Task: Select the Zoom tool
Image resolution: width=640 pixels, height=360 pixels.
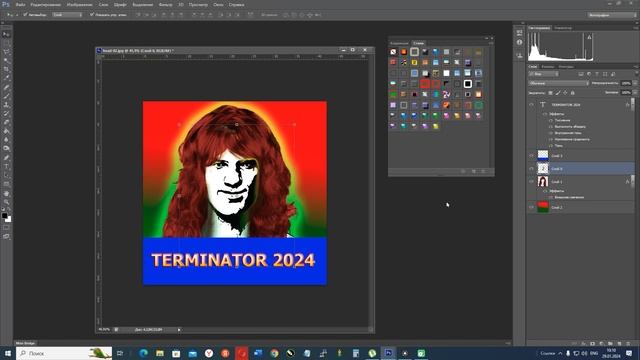Action: [6, 202]
